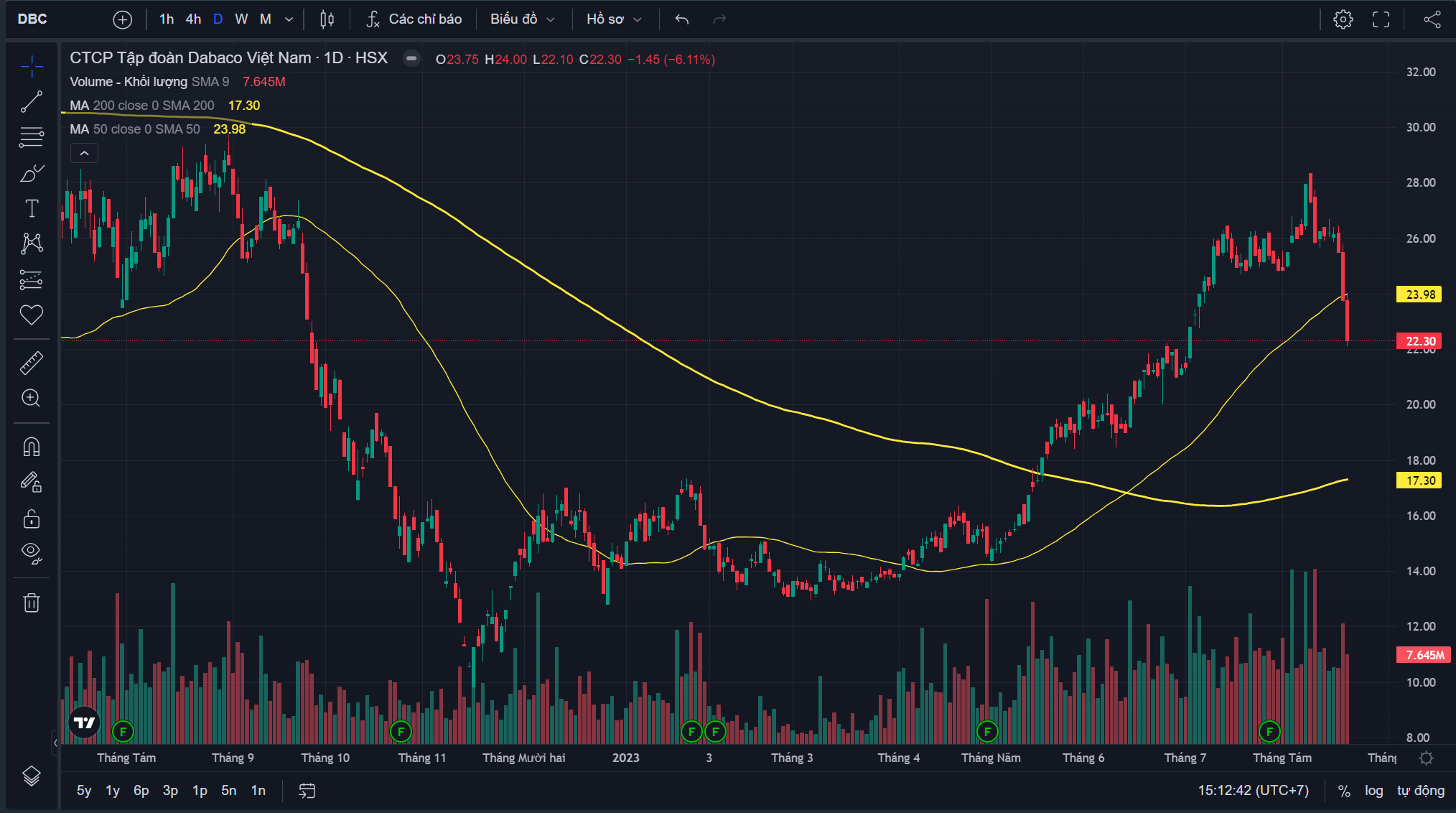Open the Biểu đồ dropdown

tap(522, 19)
